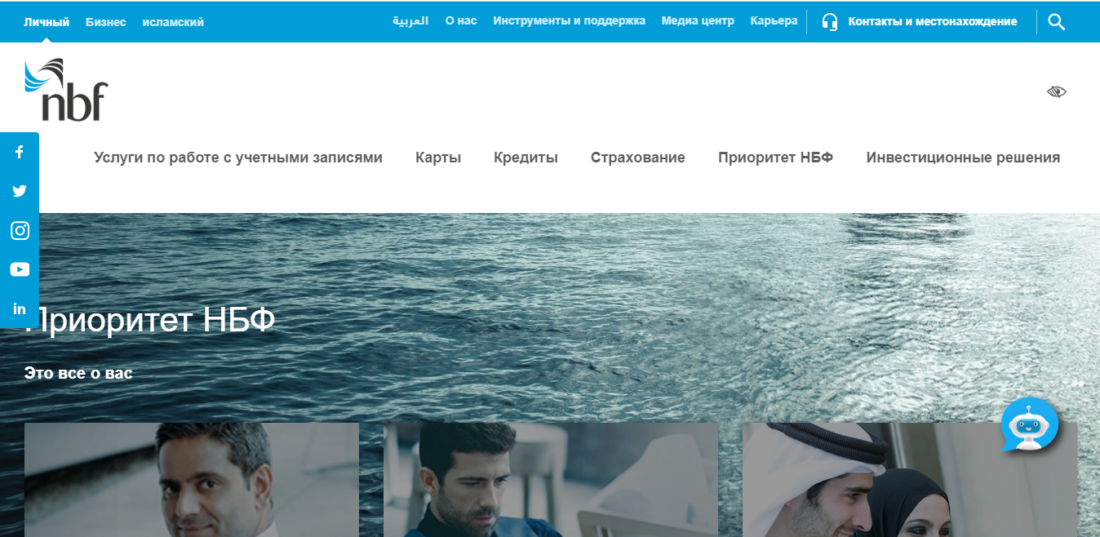Switch to the Бизнес tab
The height and width of the screenshot is (537, 1100).
coord(106,22)
